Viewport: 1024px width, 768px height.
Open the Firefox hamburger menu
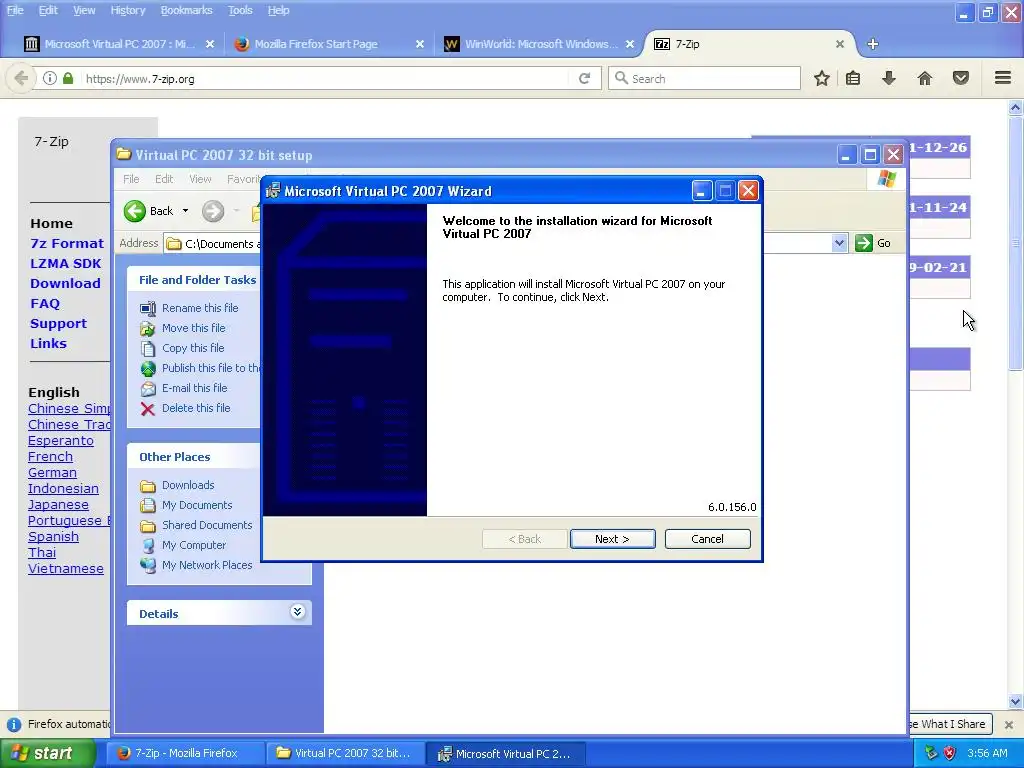1003,78
